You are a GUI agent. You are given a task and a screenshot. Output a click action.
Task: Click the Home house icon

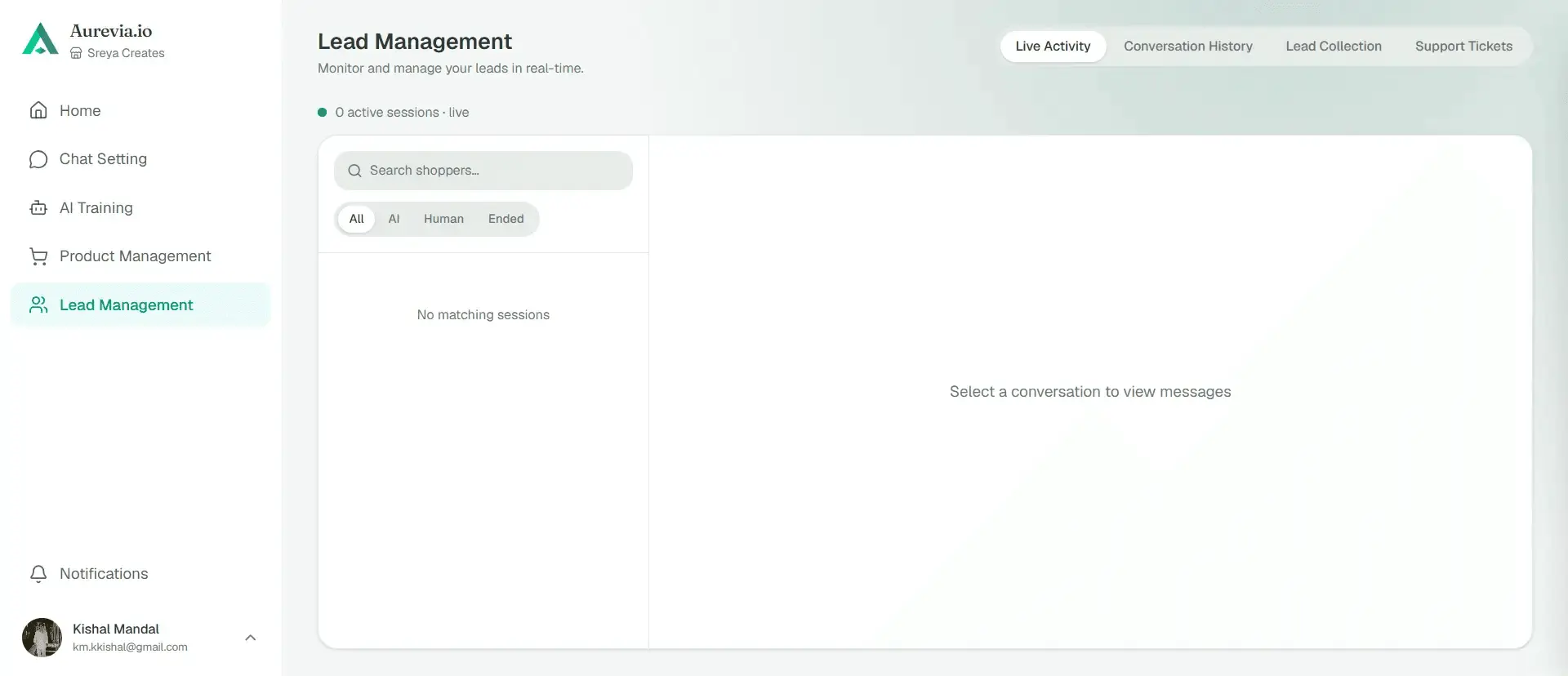pos(38,110)
